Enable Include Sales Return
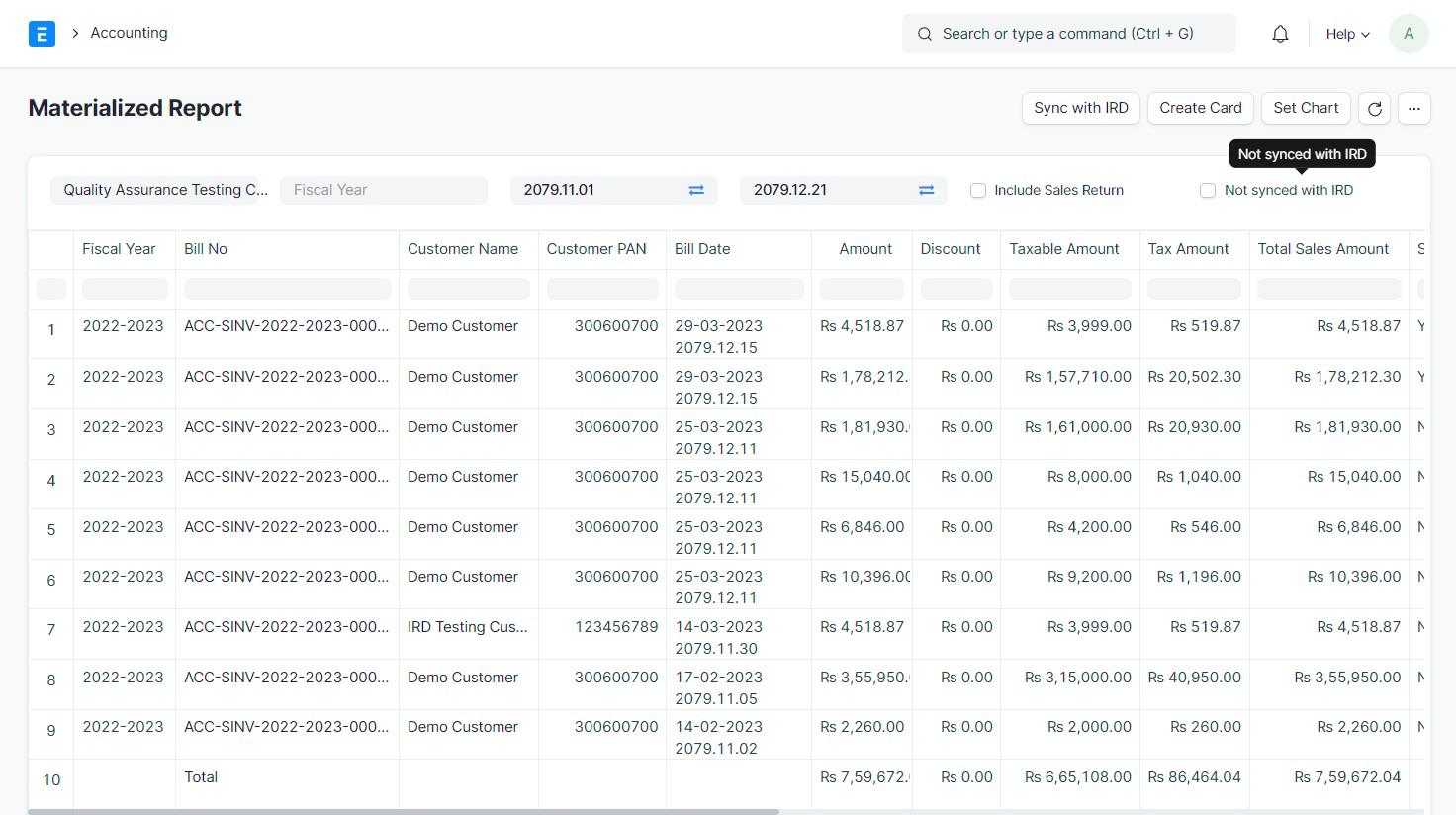 (x=978, y=190)
